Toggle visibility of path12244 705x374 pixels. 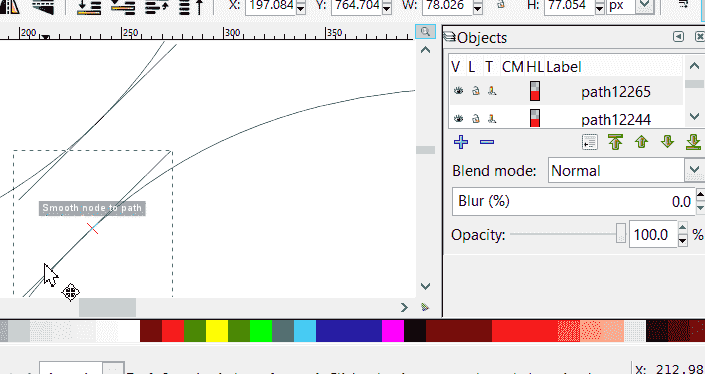458,119
